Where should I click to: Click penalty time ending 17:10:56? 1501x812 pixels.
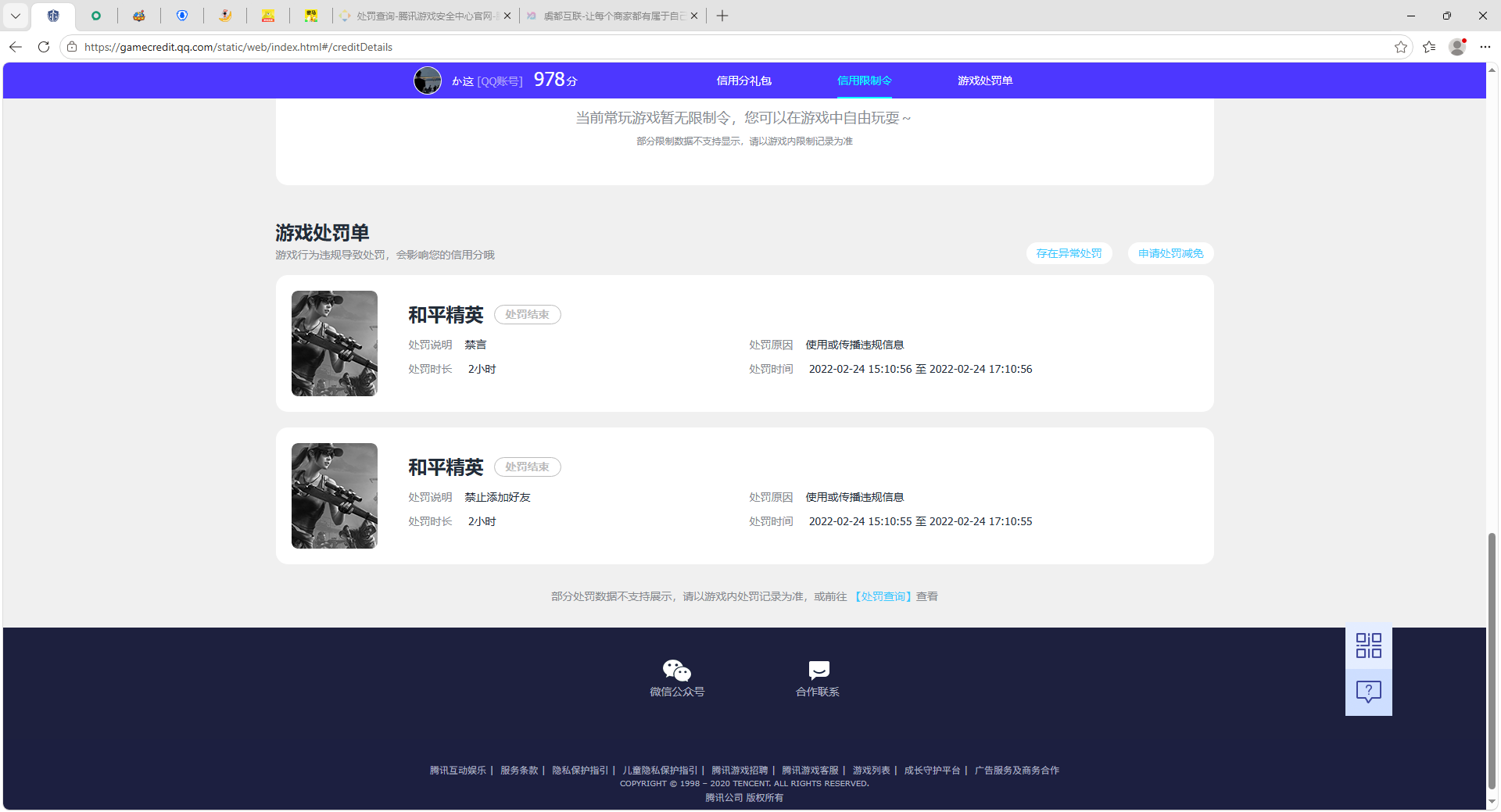point(920,369)
